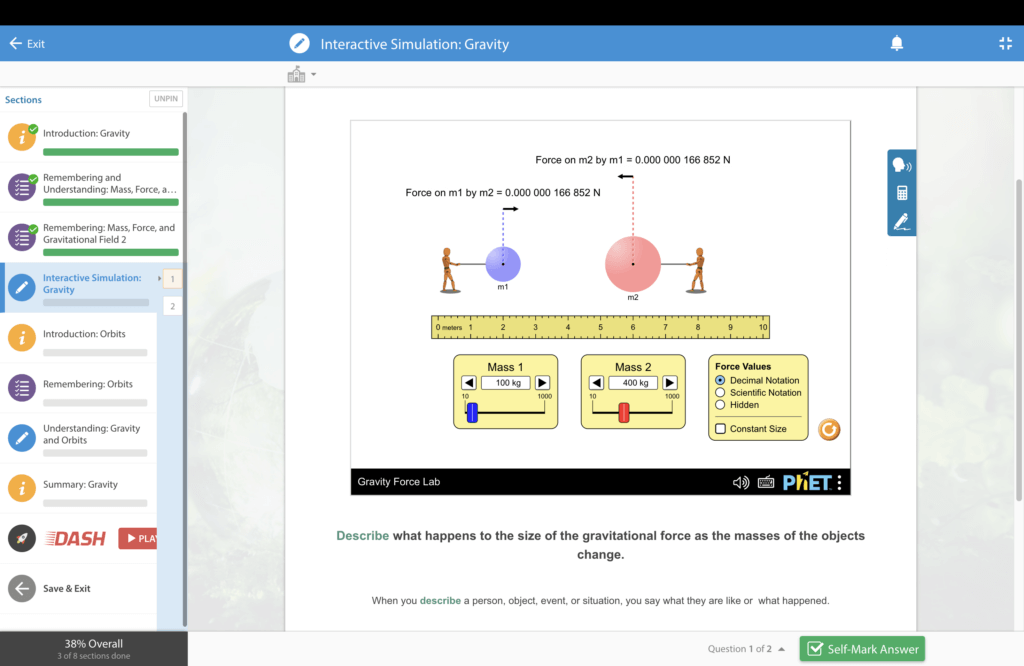The image size is (1024, 666).
Task: Click the notification bell
Action: 896,43
